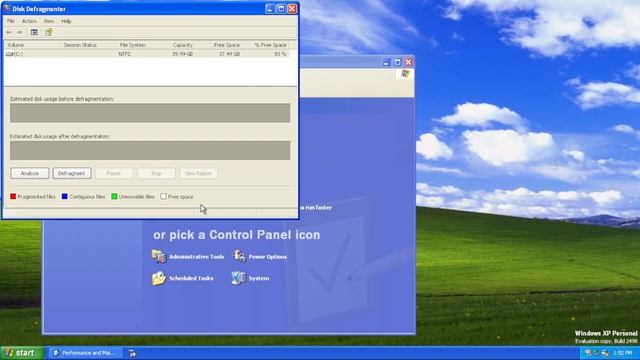Click the File System column header
The width and height of the screenshot is (640, 360).
point(135,45)
